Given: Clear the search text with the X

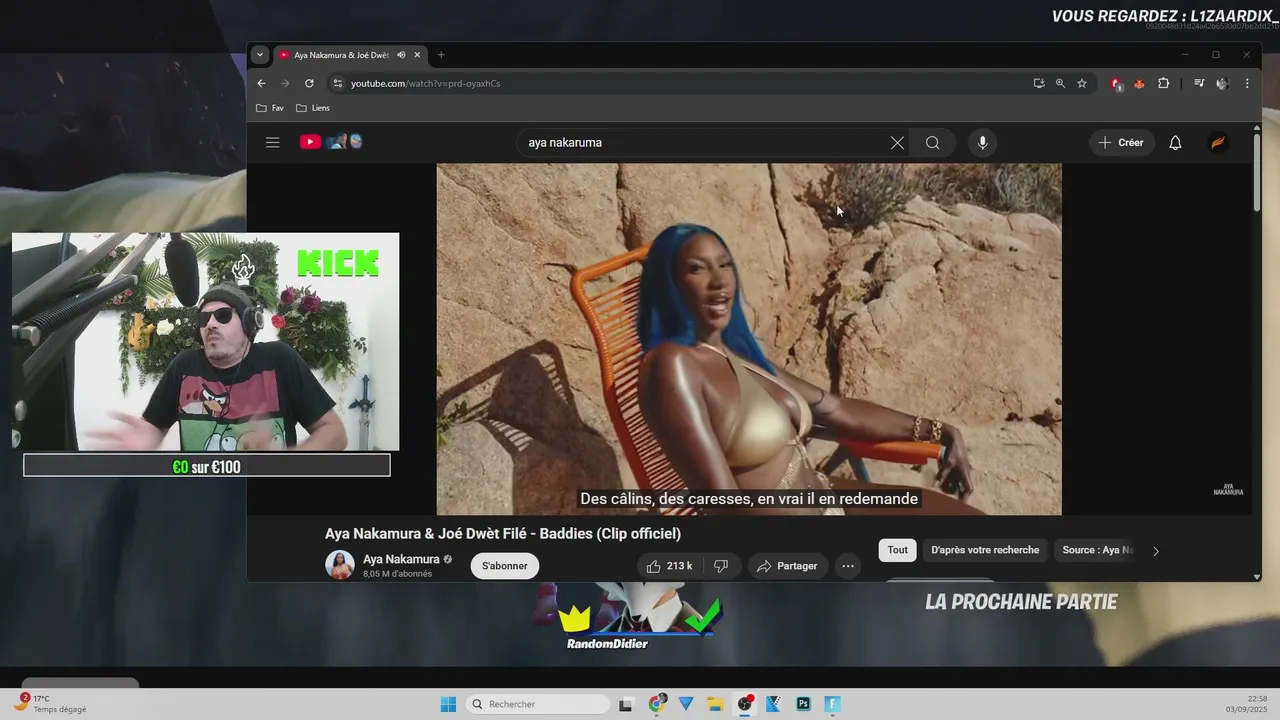Looking at the screenshot, I should 897,143.
